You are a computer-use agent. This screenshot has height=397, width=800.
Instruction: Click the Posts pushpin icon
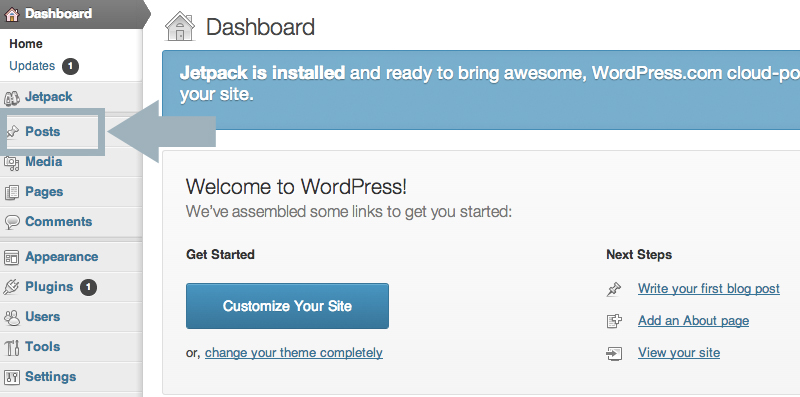[12, 132]
